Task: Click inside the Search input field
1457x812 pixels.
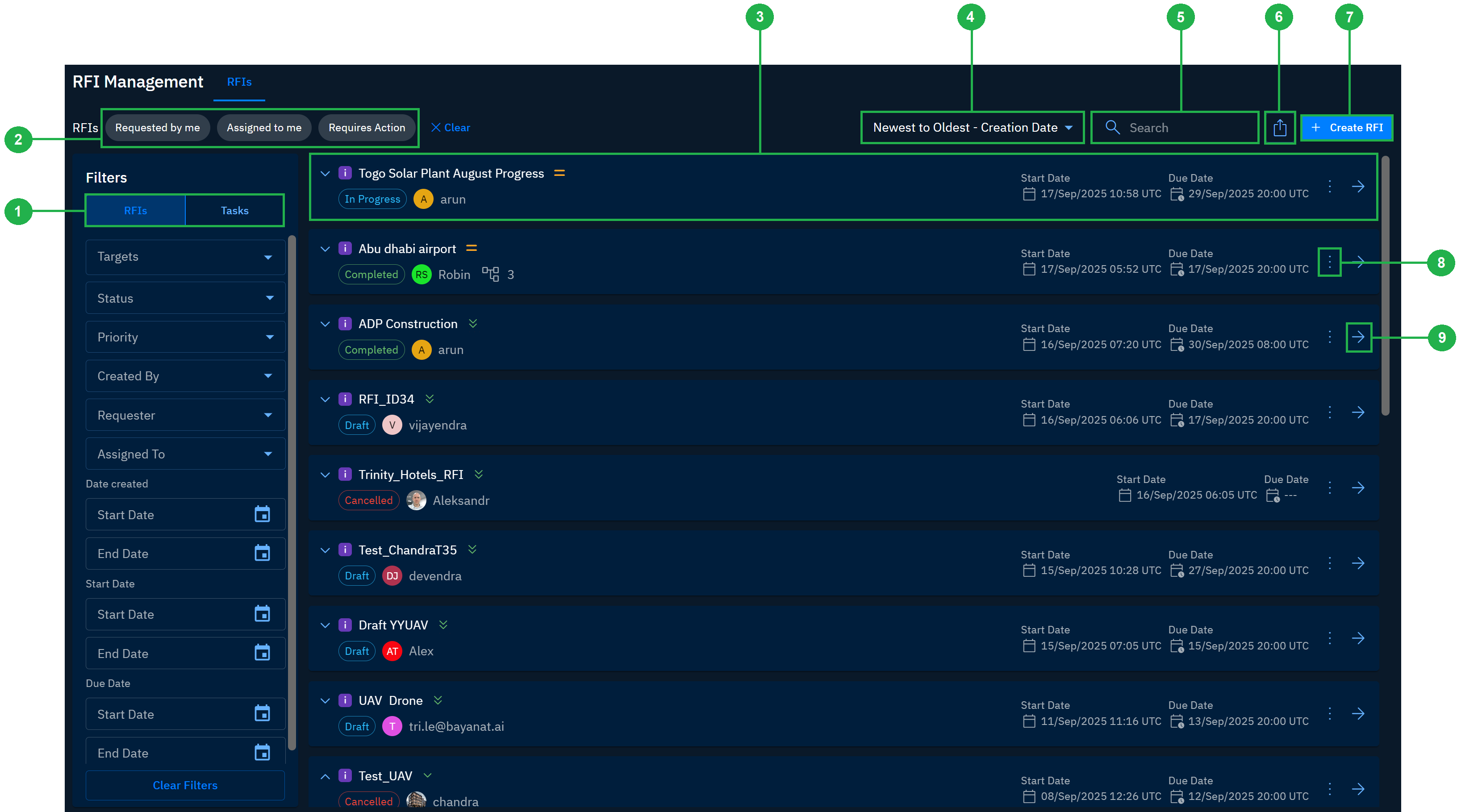Action: pyautogui.click(x=1182, y=127)
